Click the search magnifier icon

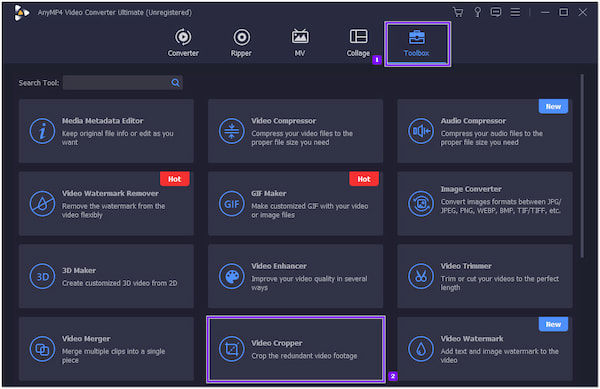(175, 83)
